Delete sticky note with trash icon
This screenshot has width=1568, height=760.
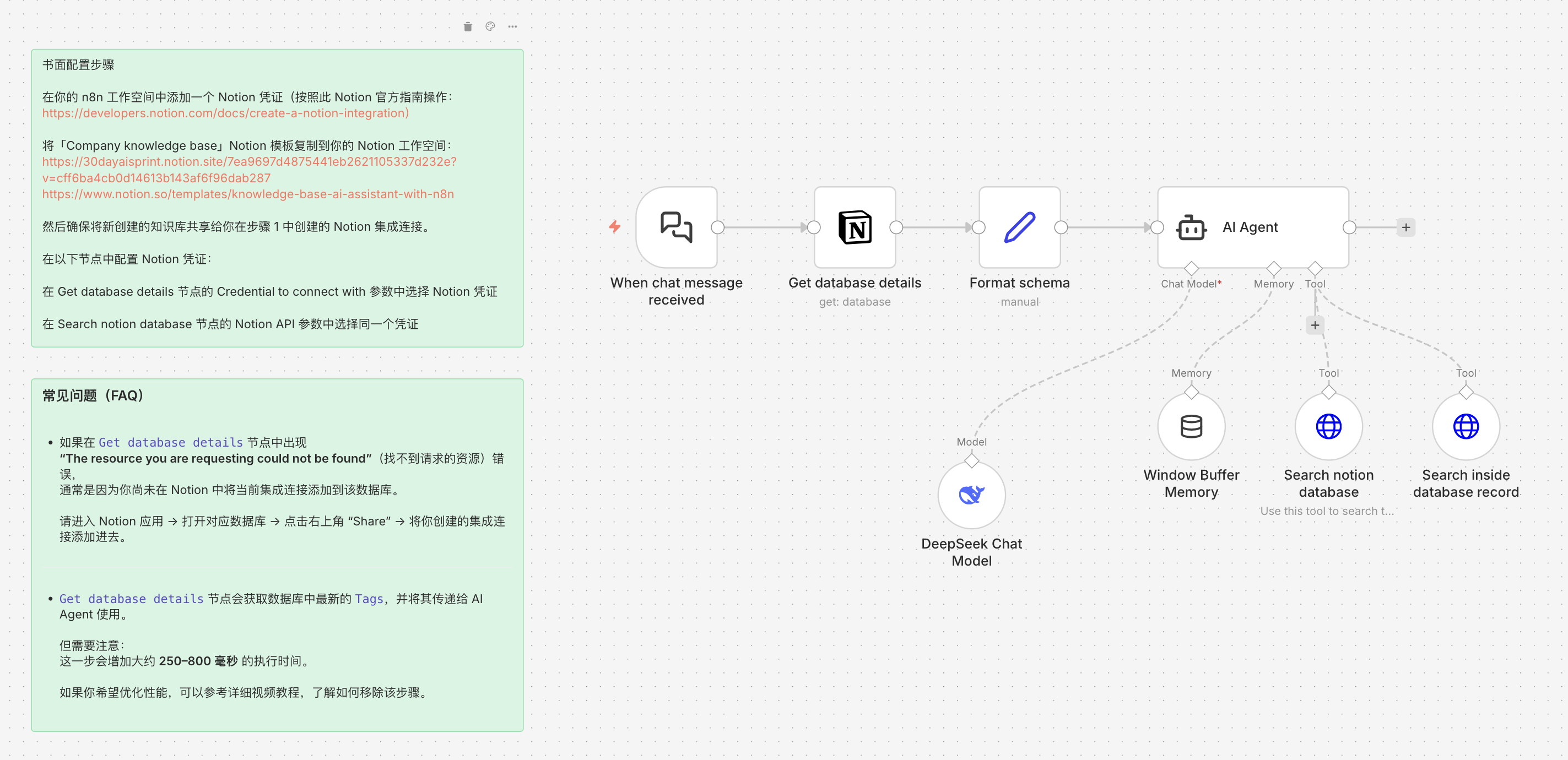467,26
